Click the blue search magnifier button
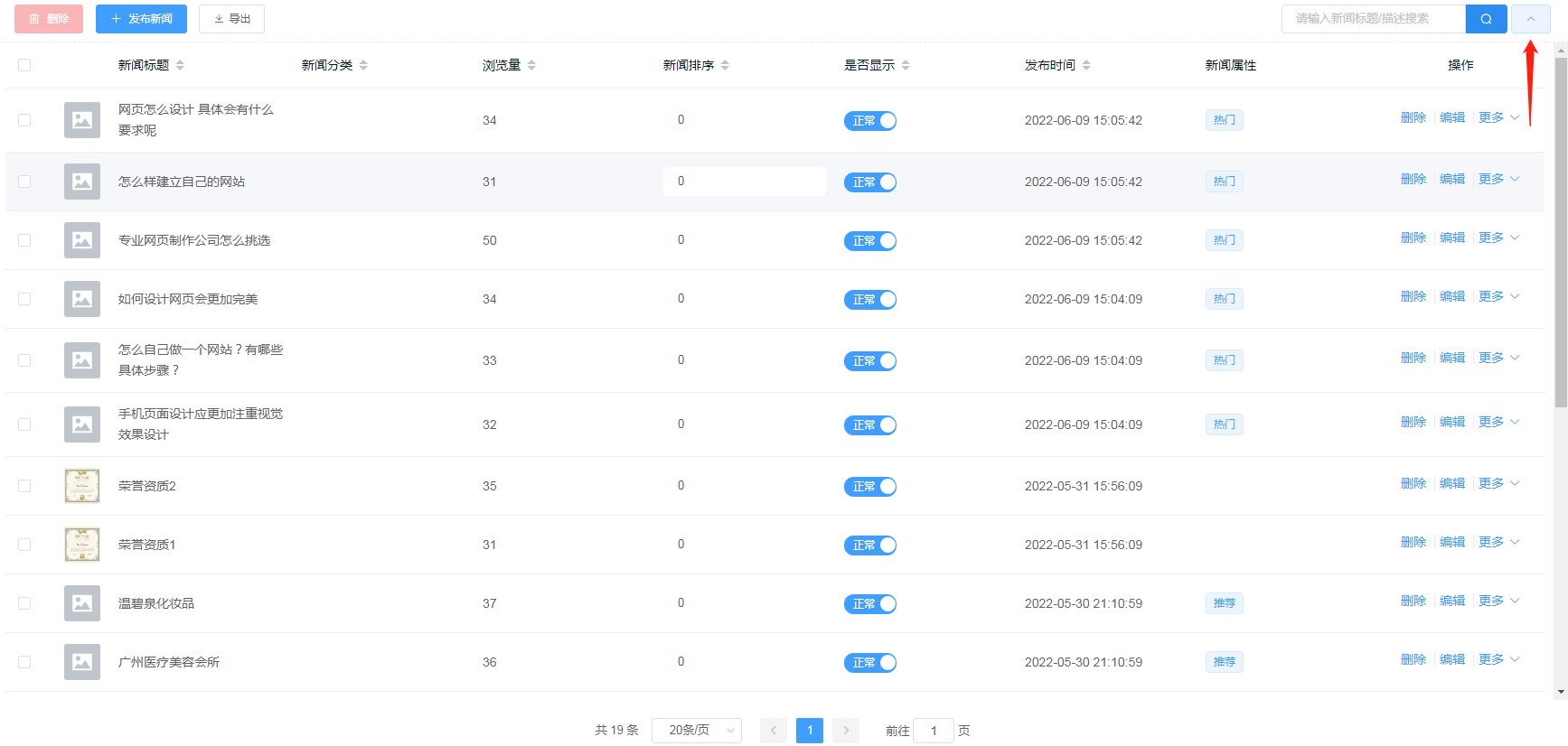 tap(1486, 19)
